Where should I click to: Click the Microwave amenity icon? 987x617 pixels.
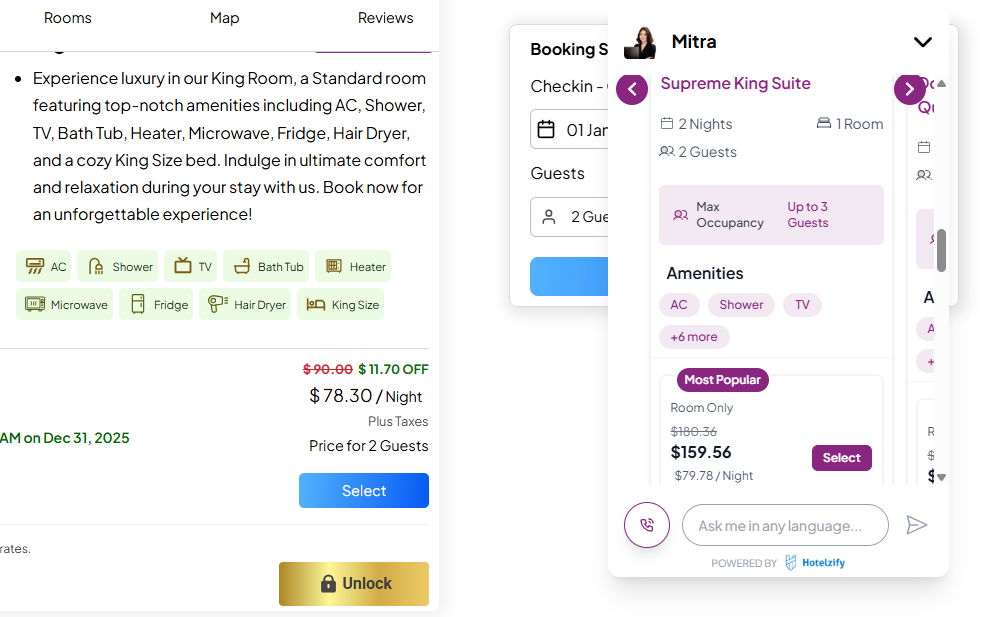35,304
